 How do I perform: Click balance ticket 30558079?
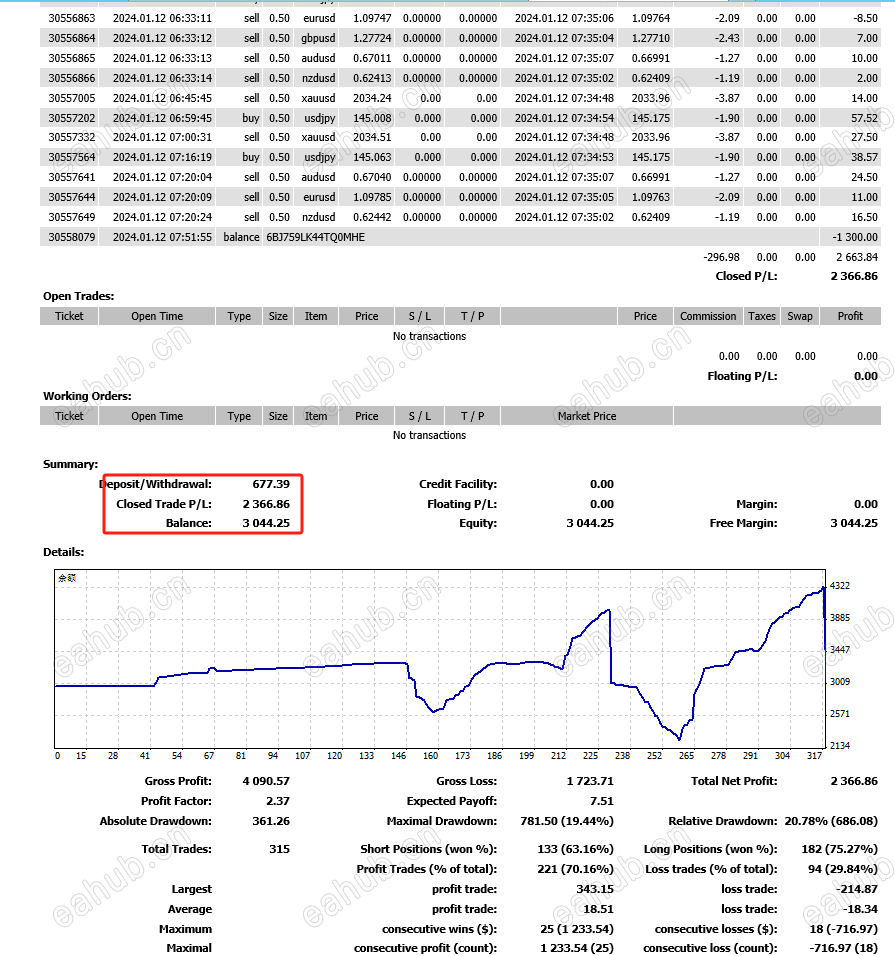[72, 237]
